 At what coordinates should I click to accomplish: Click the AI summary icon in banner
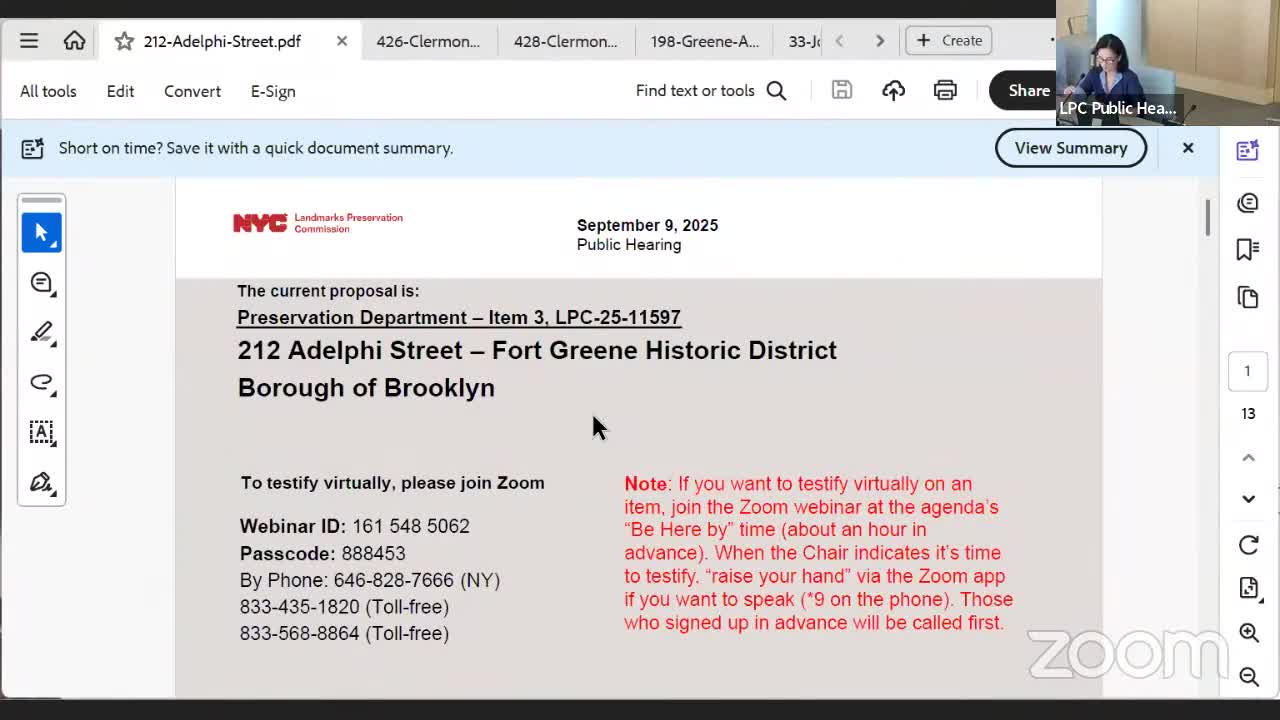[x=33, y=148]
